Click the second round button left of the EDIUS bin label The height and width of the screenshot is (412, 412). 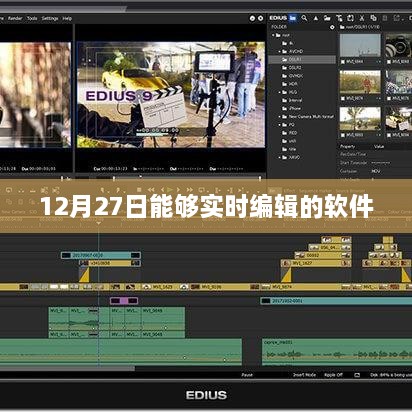pyautogui.click(x=261, y=18)
